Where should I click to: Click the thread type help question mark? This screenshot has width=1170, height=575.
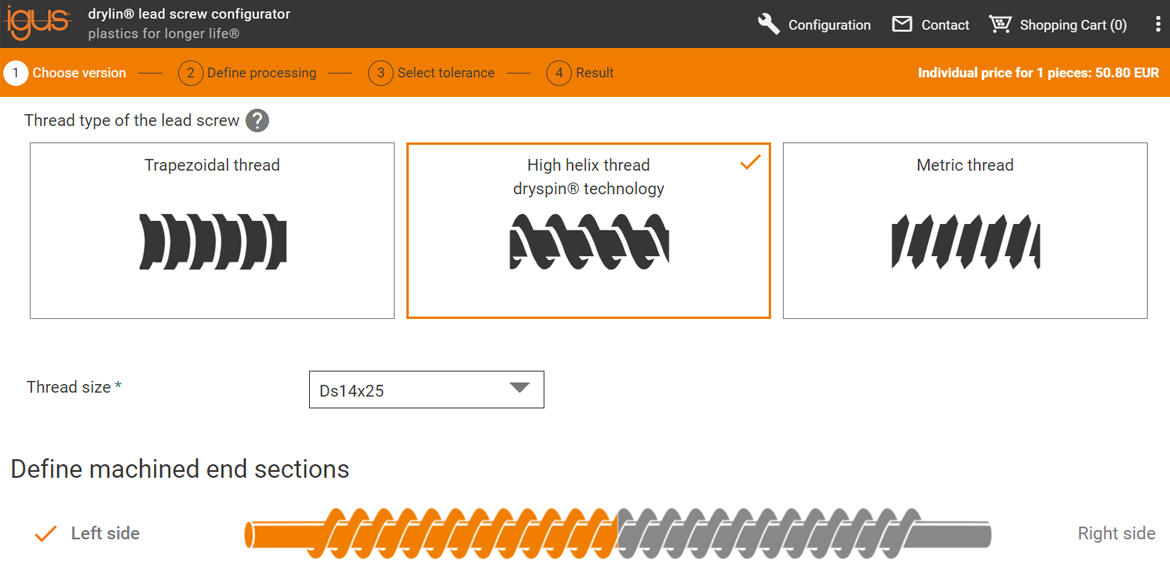point(257,121)
